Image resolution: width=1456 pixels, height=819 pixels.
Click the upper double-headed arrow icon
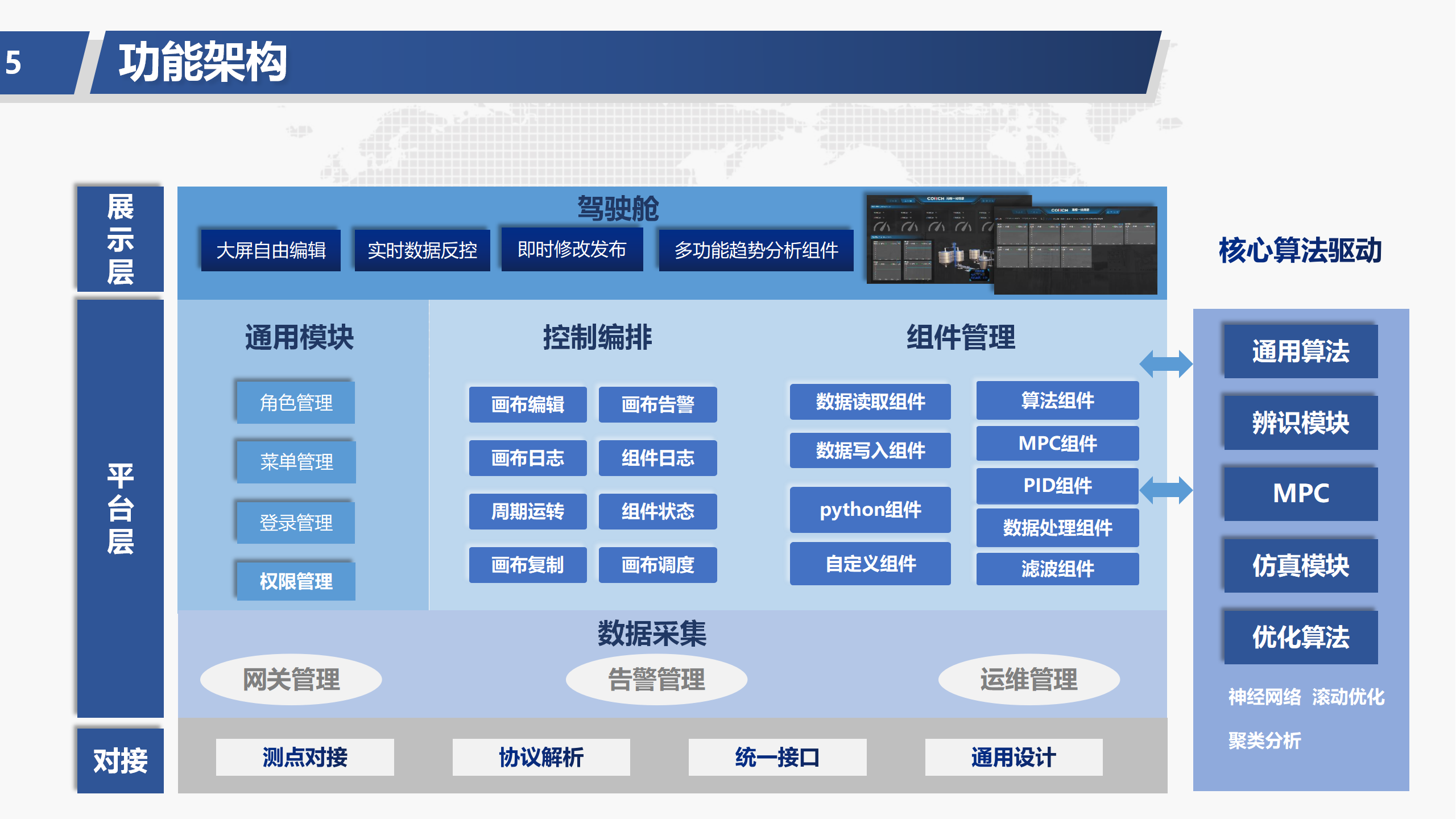pyautogui.click(x=1165, y=364)
